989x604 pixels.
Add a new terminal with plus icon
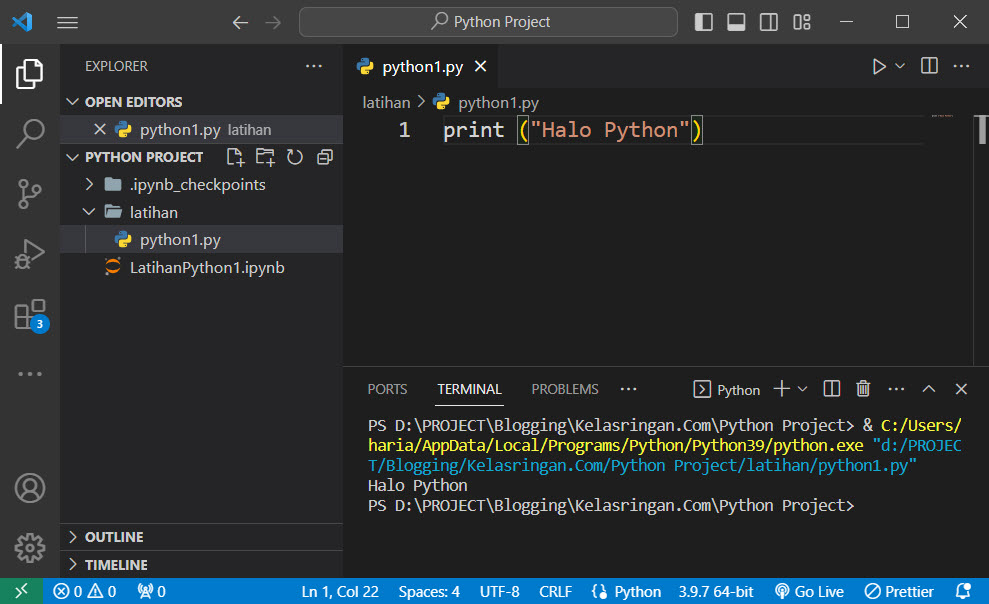781,388
